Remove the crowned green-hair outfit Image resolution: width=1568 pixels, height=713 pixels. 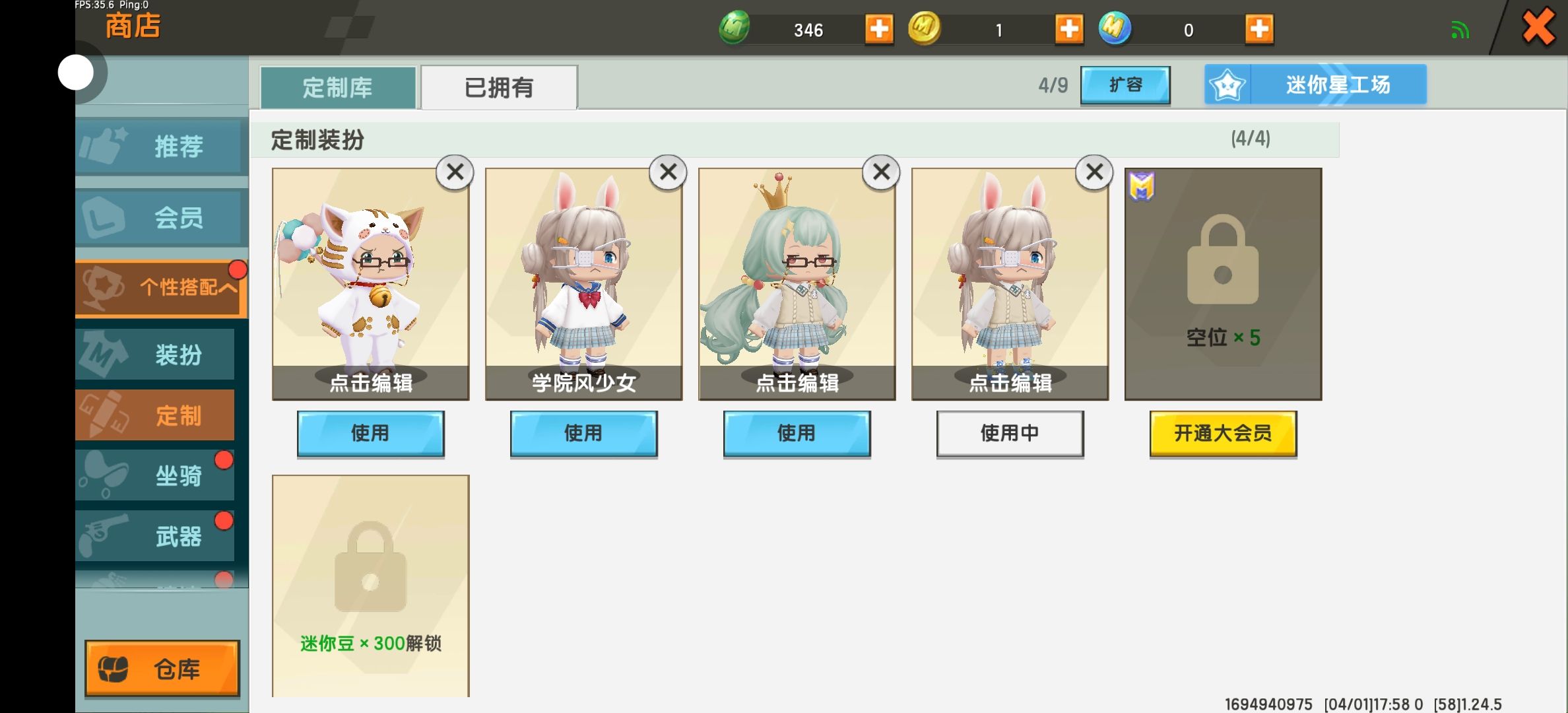(x=881, y=172)
